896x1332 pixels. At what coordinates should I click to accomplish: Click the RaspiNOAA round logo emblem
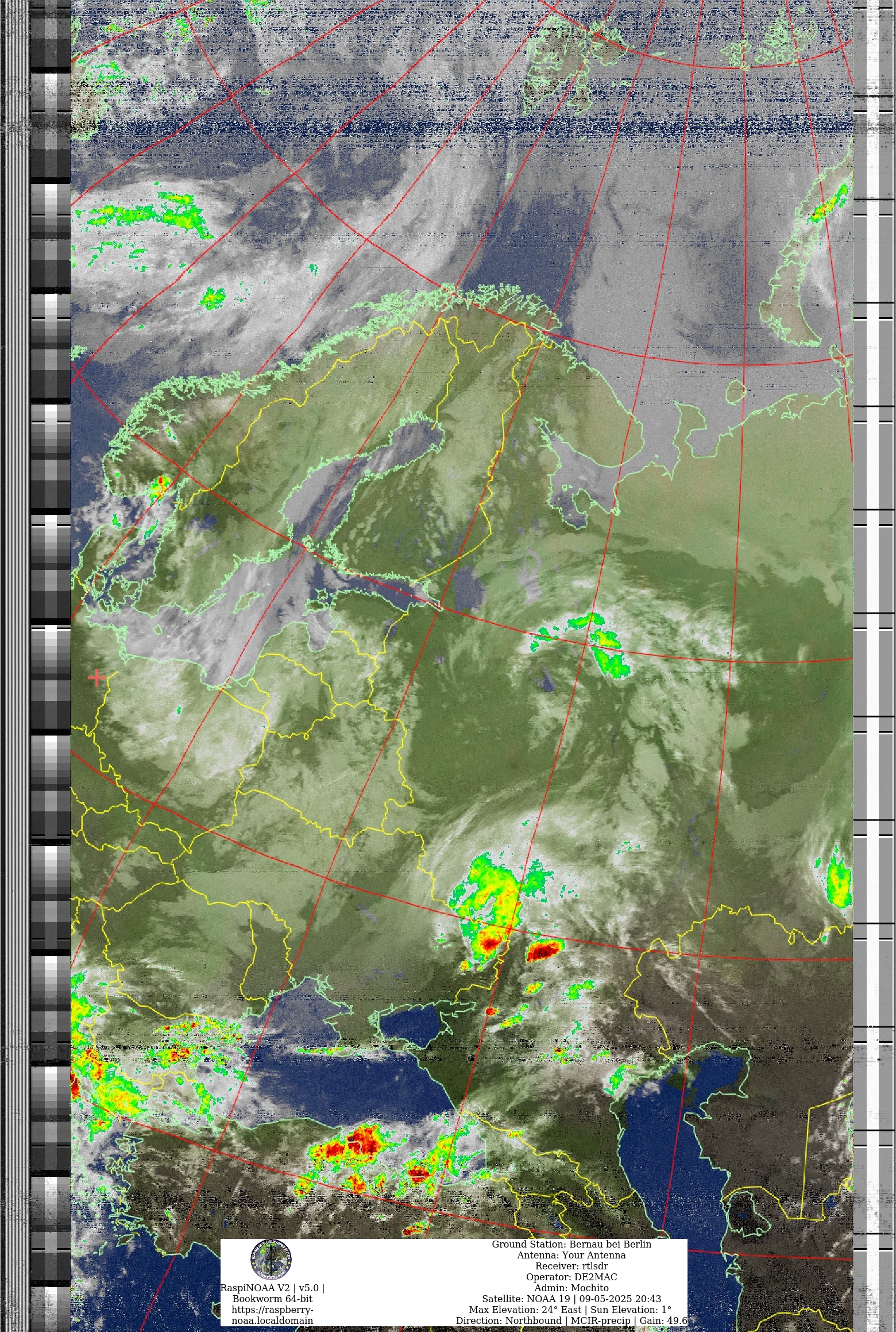tap(271, 1260)
